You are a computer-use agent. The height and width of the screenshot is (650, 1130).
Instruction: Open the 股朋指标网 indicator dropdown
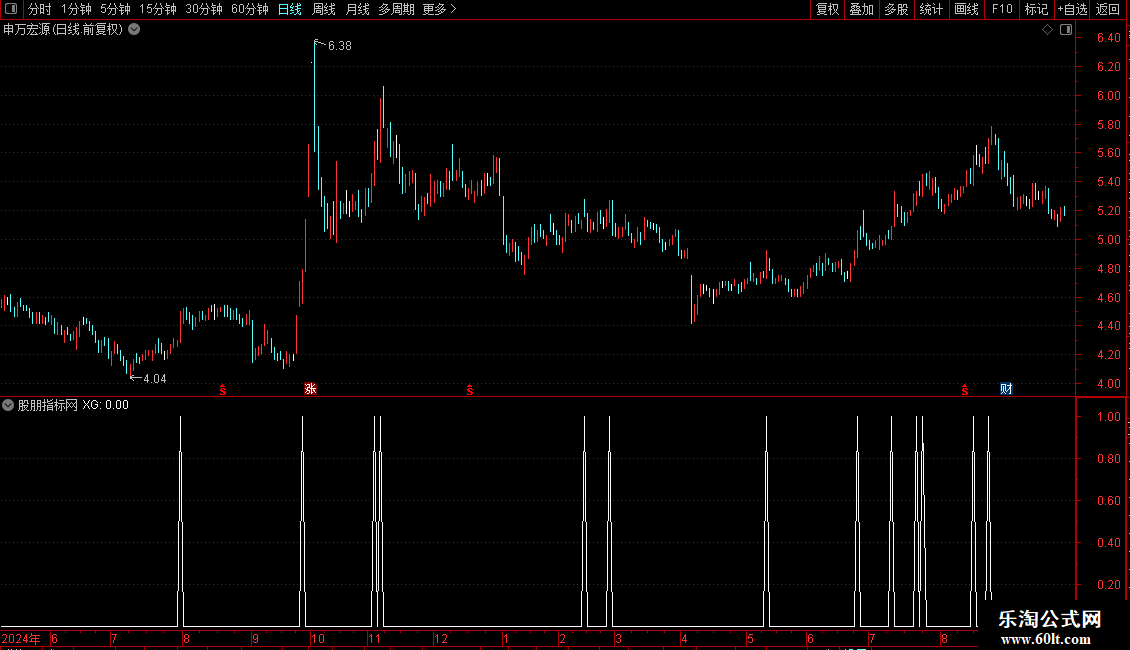[8, 405]
